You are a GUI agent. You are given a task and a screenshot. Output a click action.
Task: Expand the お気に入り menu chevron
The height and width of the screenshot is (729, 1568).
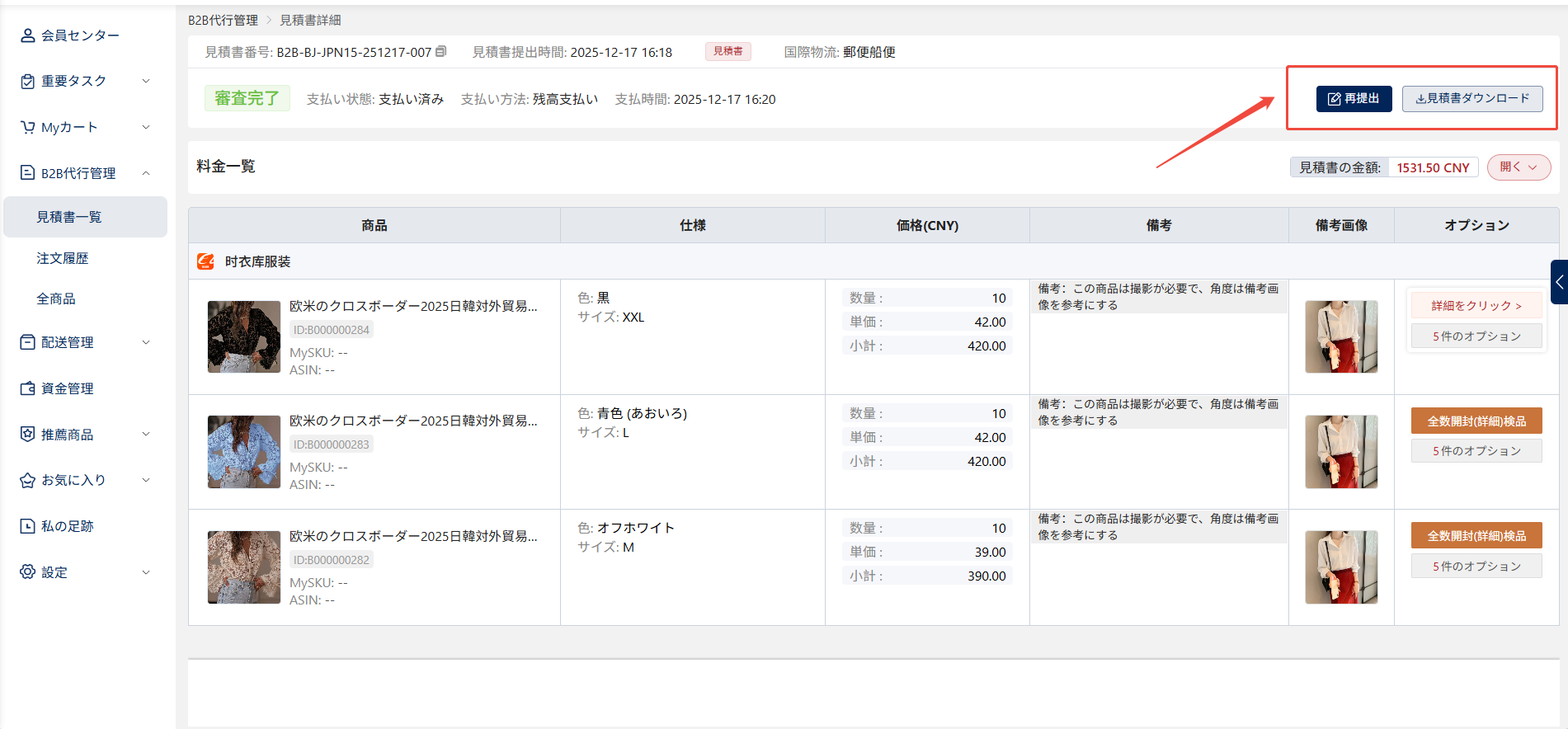click(x=146, y=480)
